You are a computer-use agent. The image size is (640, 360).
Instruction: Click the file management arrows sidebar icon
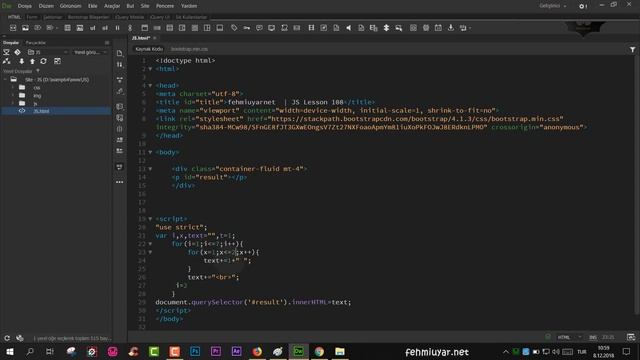point(120,64)
